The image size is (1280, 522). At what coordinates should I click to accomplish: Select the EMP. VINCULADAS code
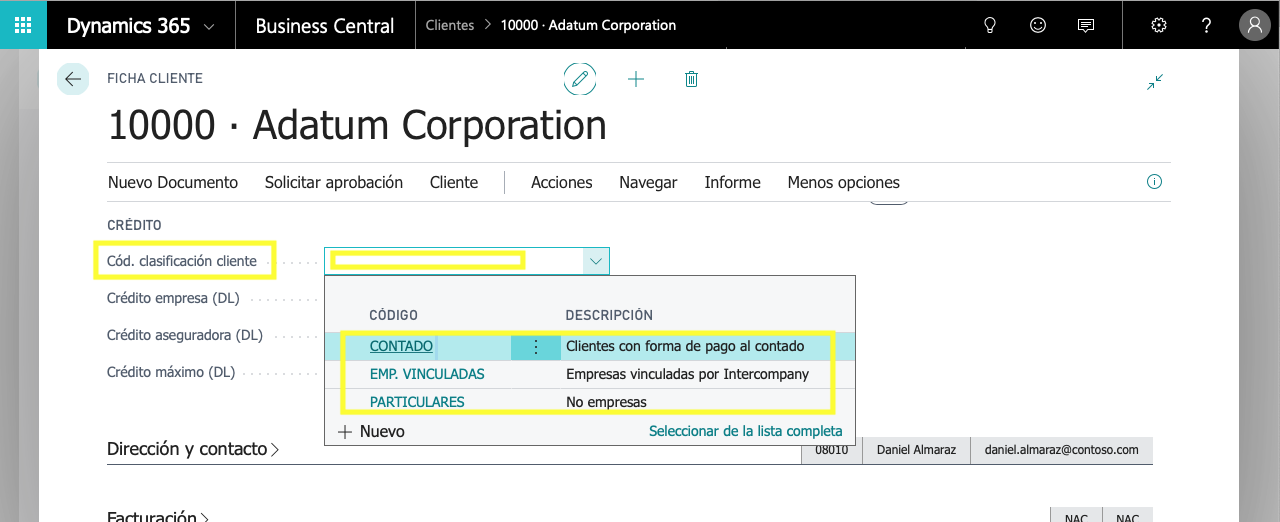click(427, 374)
